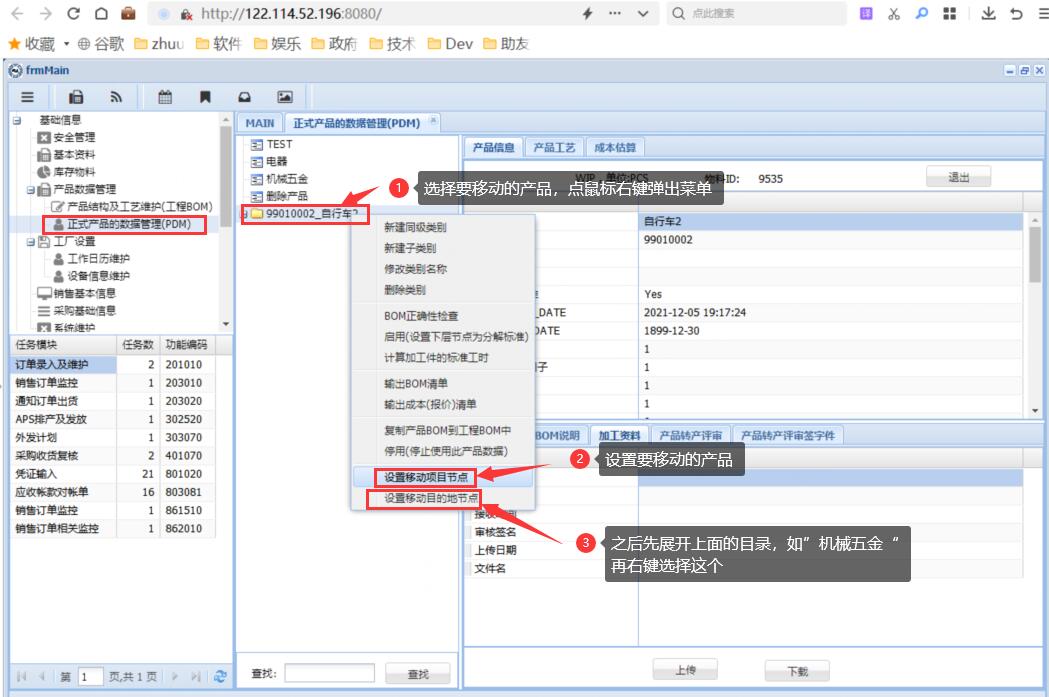Click the blue magnifier icon in browser toolbar
Image resolution: width=1049 pixels, height=697 pixels.
[x=922, y=13]
